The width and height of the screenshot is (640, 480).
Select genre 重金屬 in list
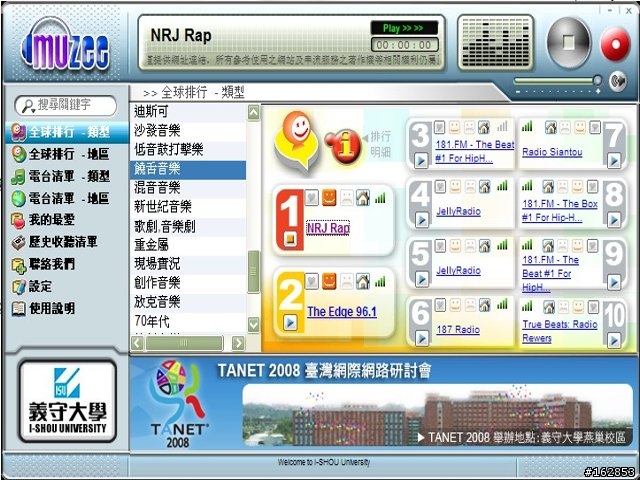pyautogui.click(x=188, y=245)
